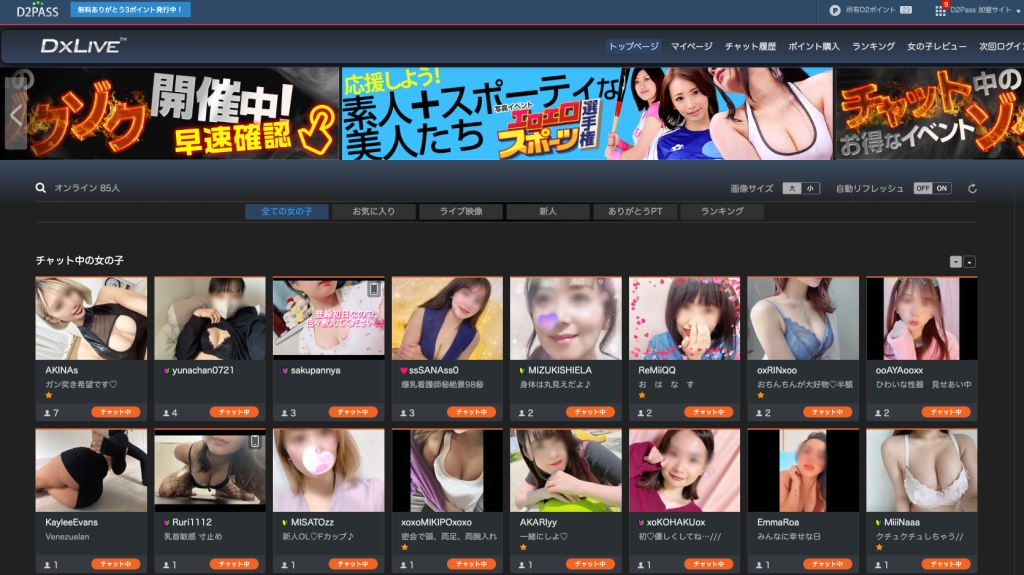Open ポイント購入 link in header

[x=814, y=46]
